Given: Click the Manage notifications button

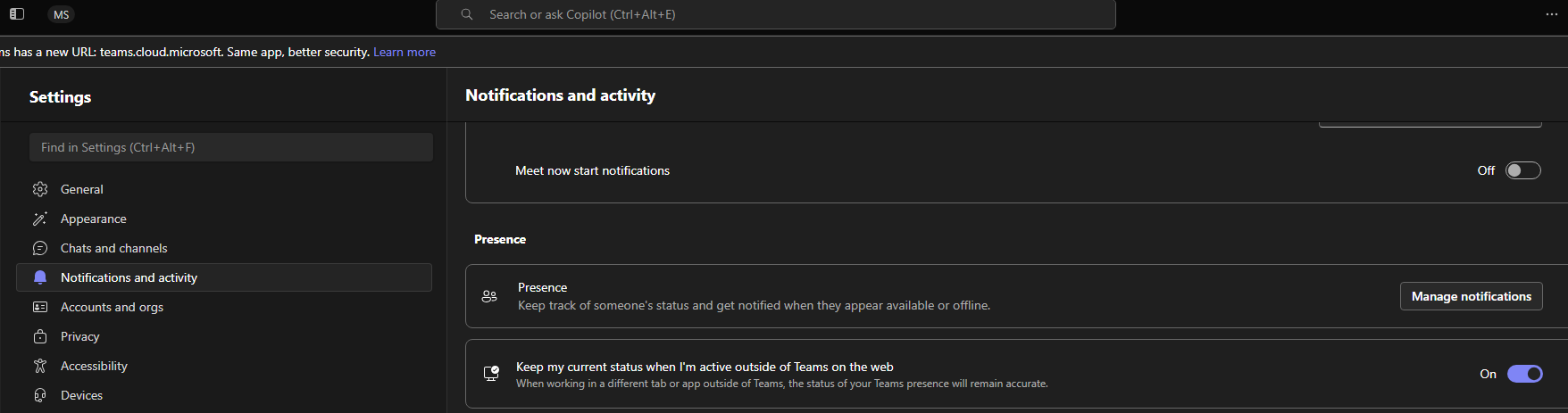Looking at the screenshot, I should pos(1472,296).
